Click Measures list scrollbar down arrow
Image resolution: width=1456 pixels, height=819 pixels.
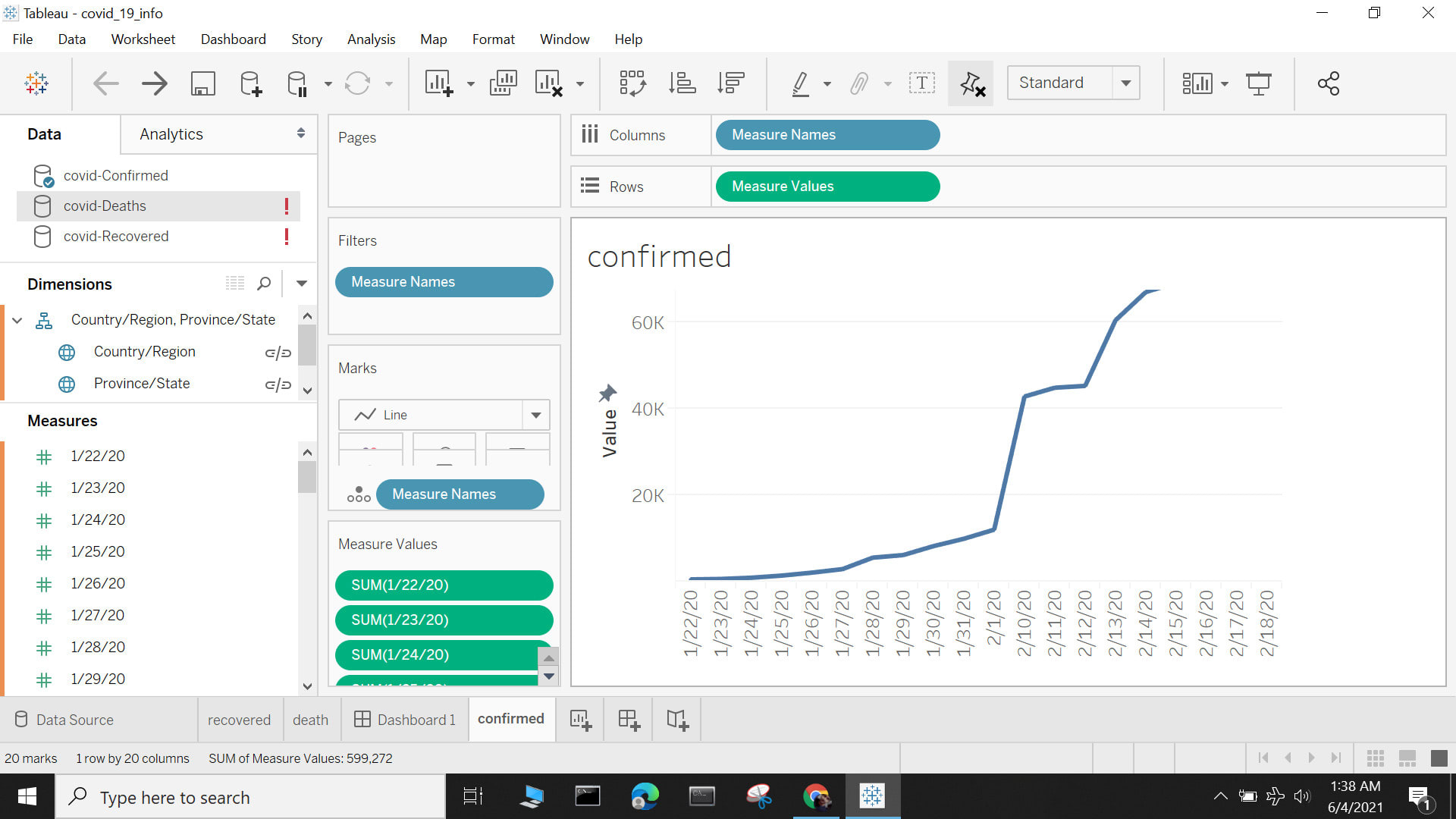tap(307, 686)
